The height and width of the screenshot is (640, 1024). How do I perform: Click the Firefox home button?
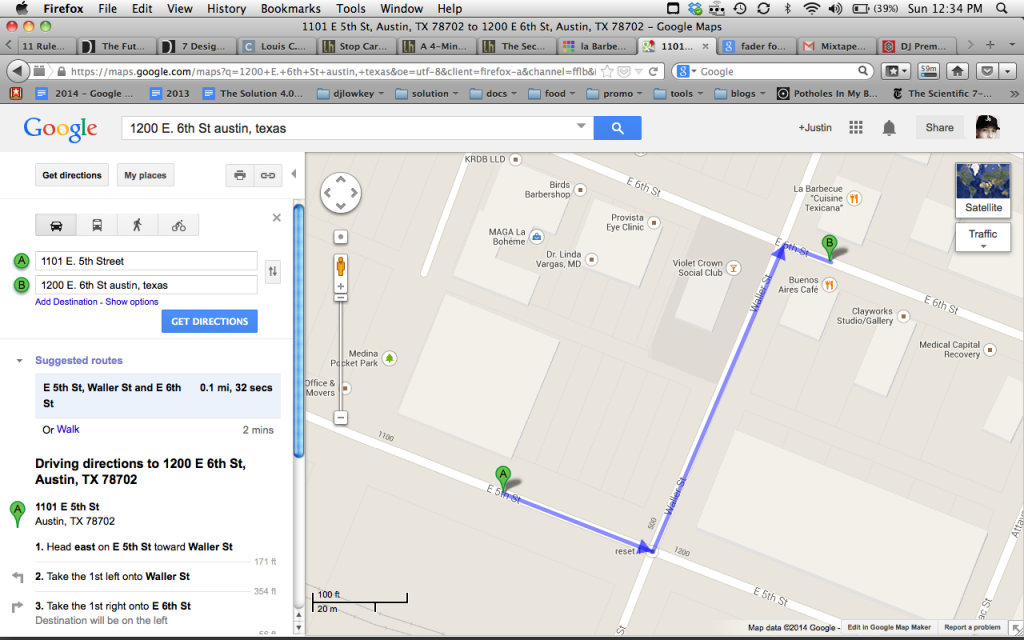point(958,71)
